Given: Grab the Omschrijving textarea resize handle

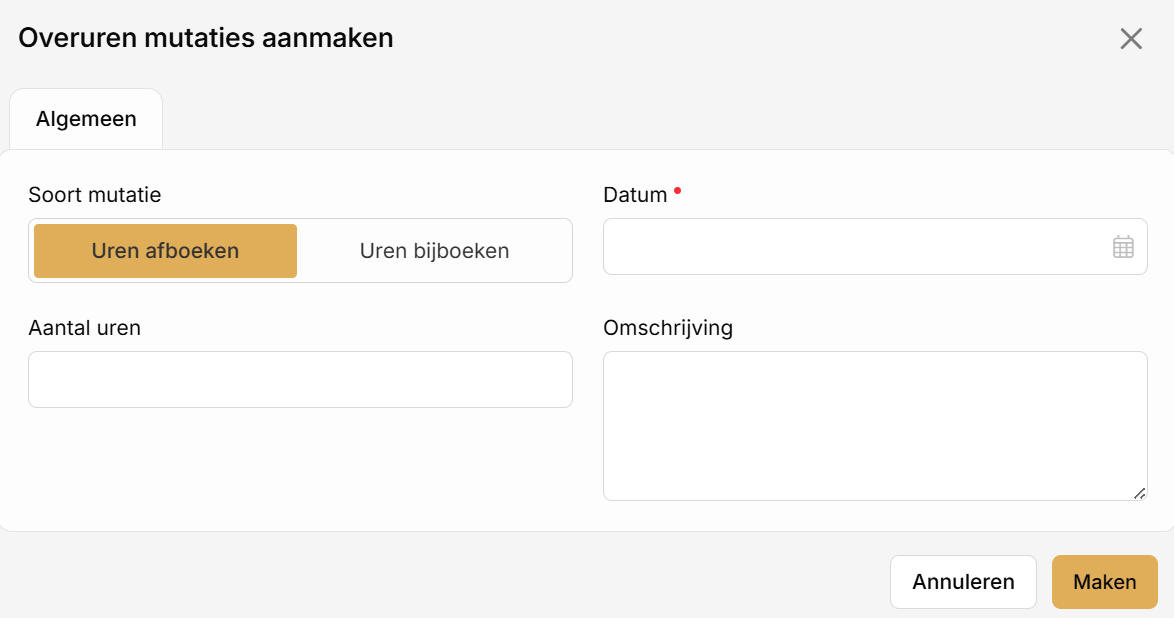Looking at the screenshot, I should tap(1139, 493).
